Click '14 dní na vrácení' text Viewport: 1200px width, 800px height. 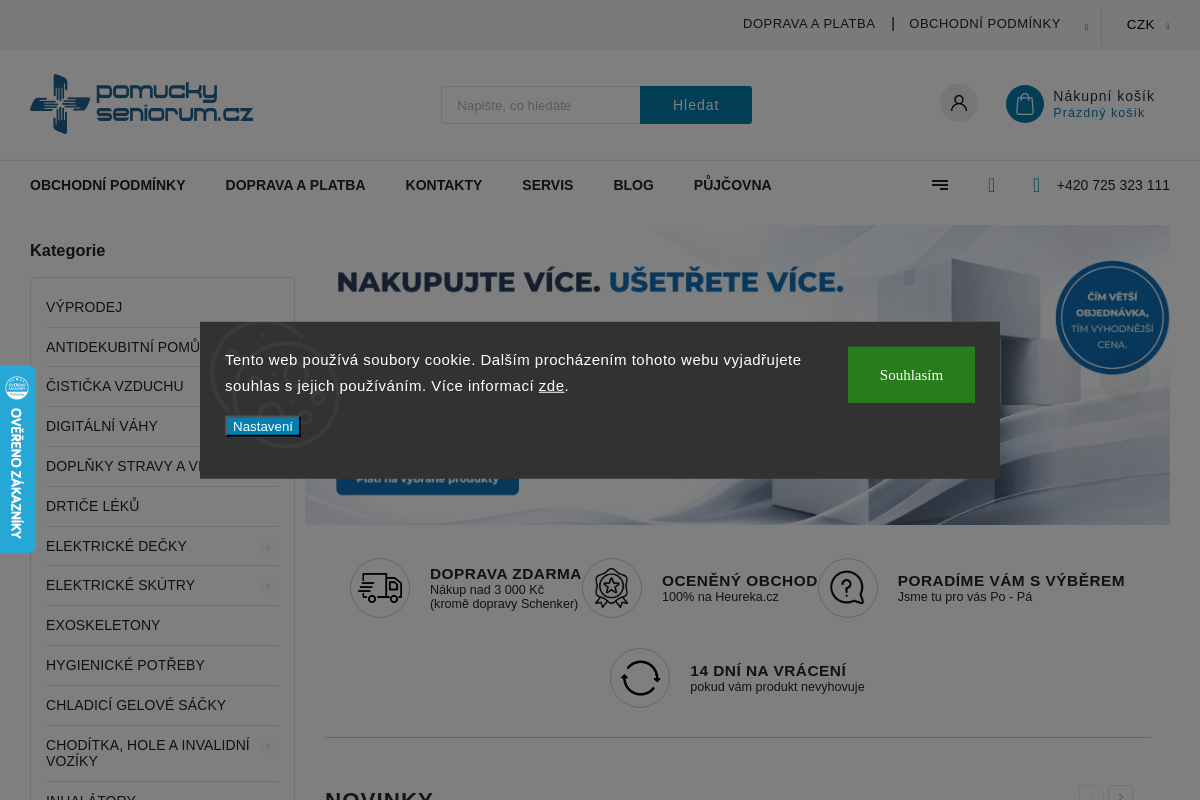click(x=768, y=671)
